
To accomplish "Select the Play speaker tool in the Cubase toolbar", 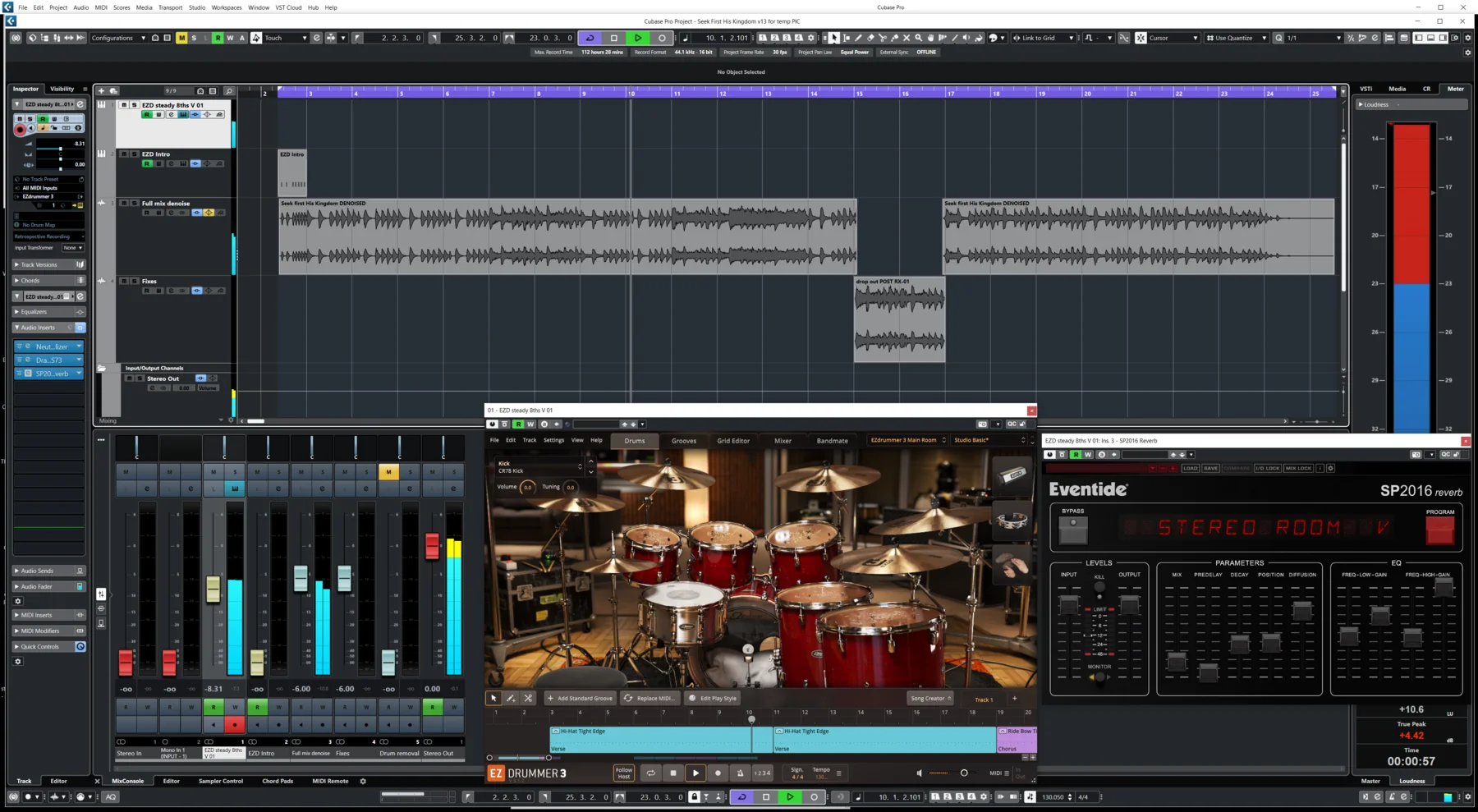I will click(966, 38).
